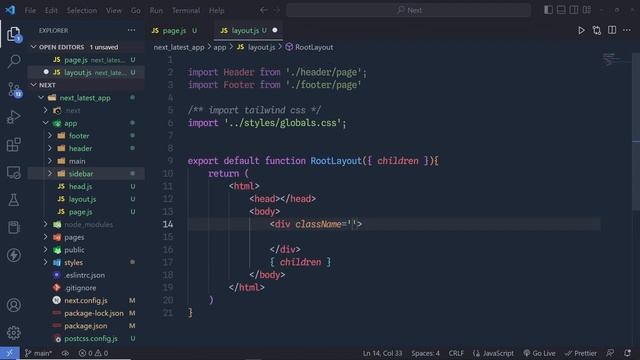Image resolution: width=640 pixels, height=360 pixels.
Task: Click the VS Code logo icon
Action: pos(10,10)
